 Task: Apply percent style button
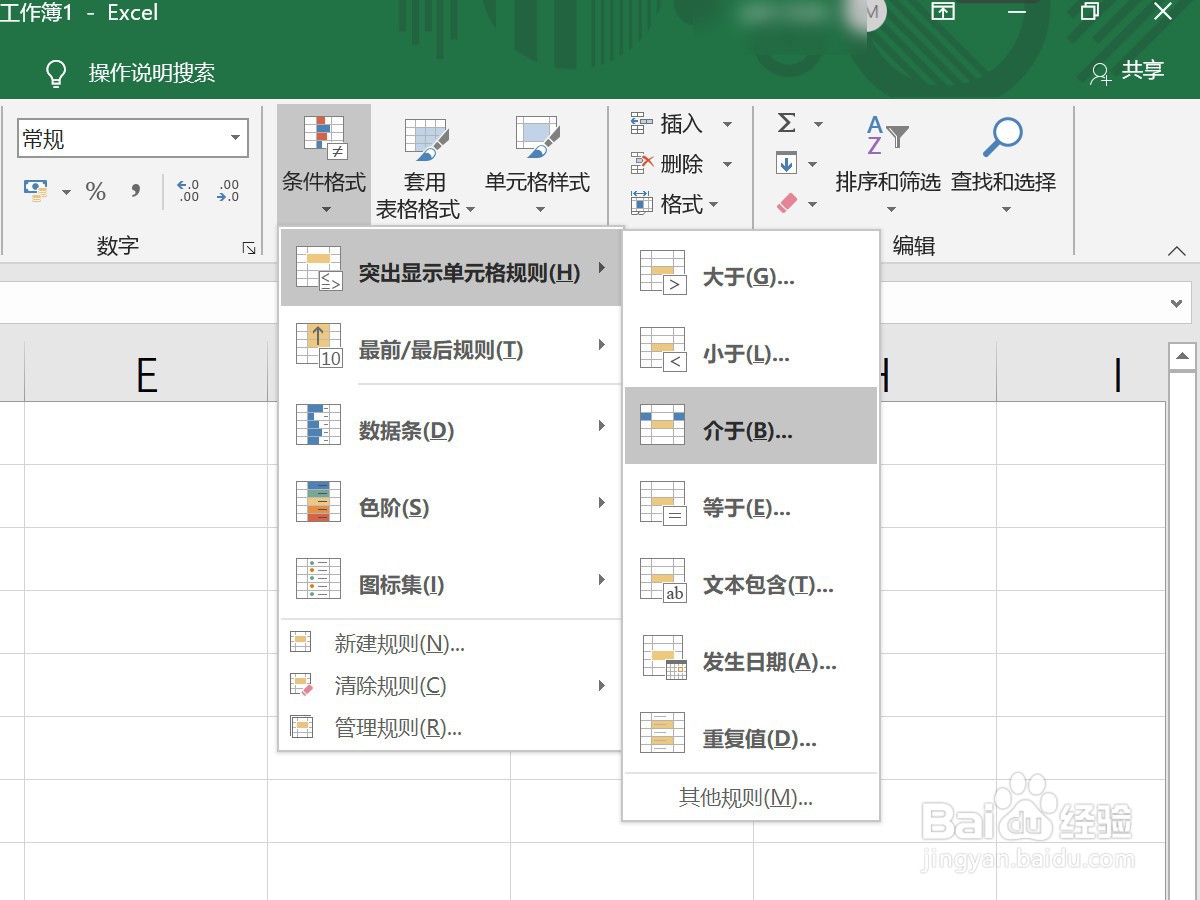(96, 191)
